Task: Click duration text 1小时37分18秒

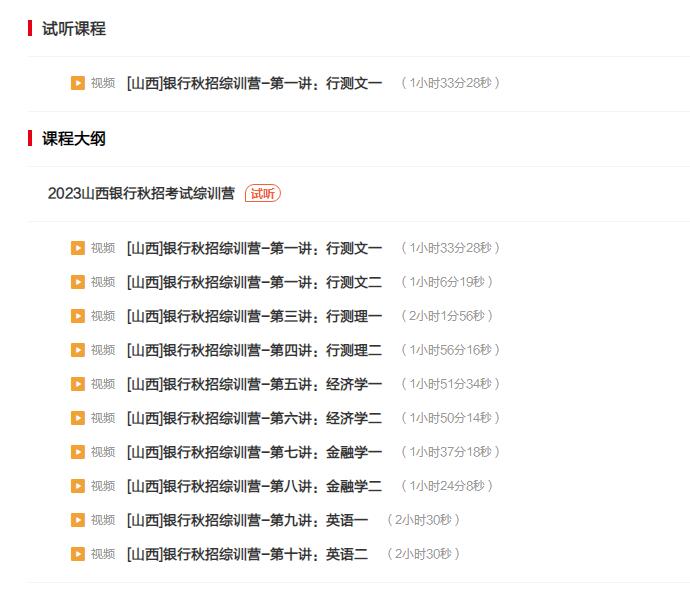Action: [451, 452]
